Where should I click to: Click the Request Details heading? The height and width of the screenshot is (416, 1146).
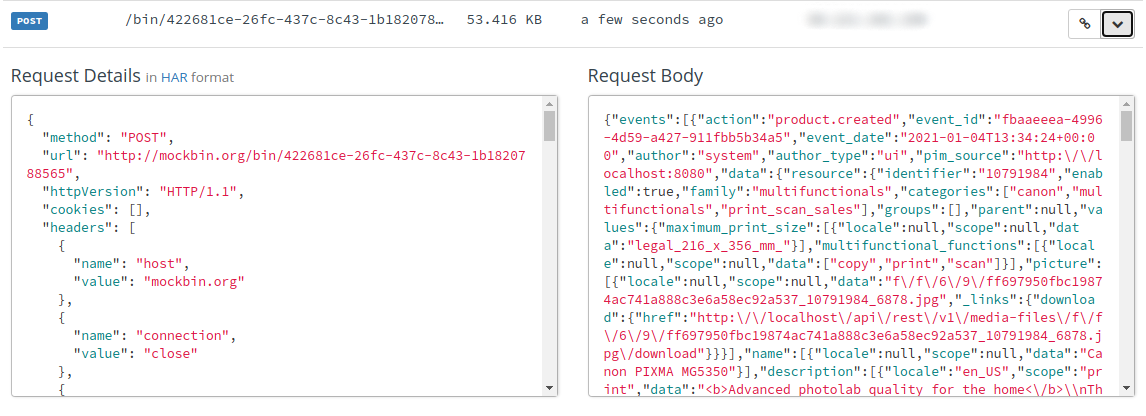pos(75,76)
